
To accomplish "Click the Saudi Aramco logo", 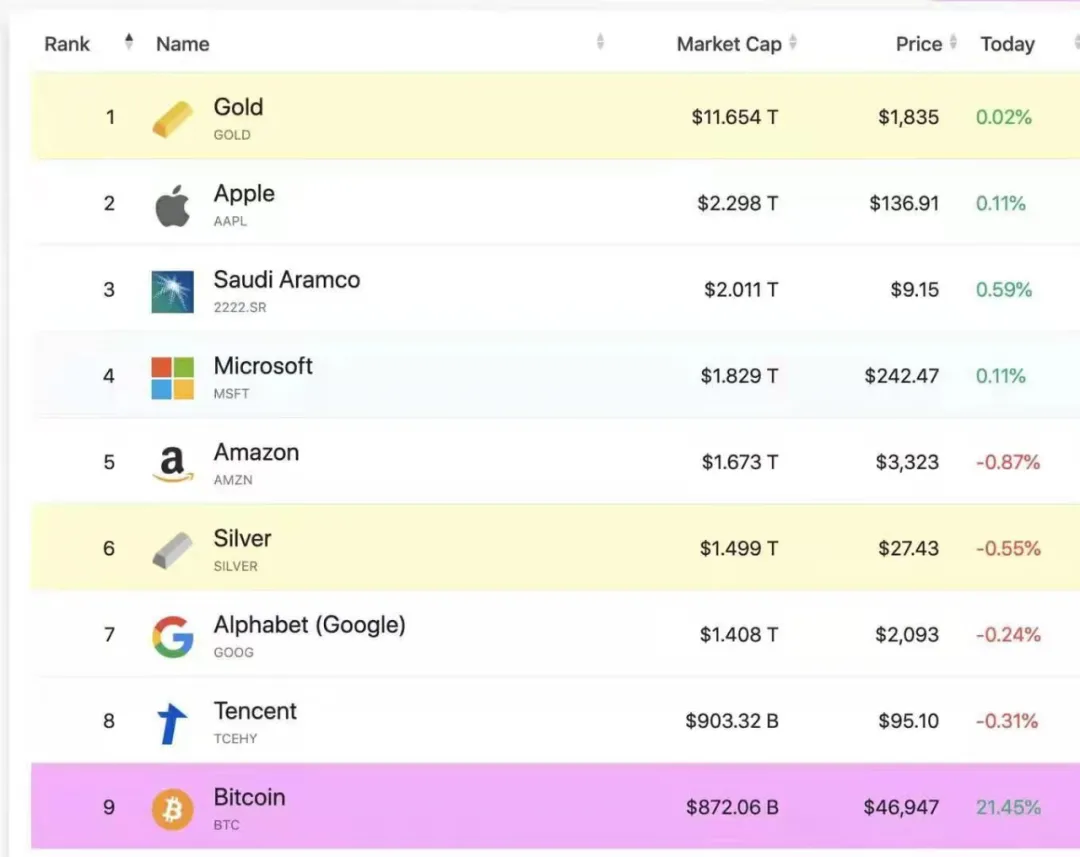I will click(x=172, y=291).
